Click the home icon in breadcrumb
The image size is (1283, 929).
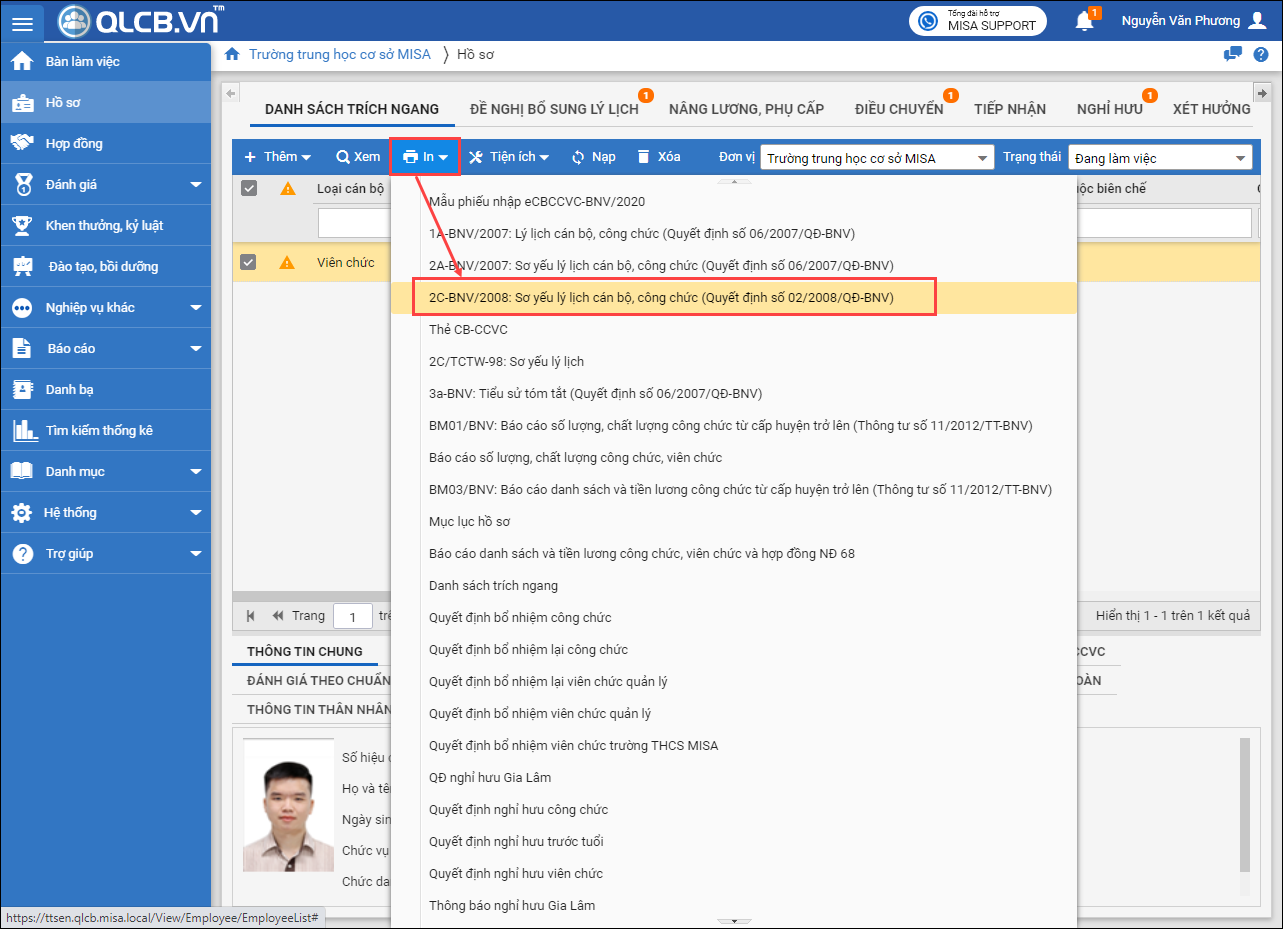pos(232,54)
